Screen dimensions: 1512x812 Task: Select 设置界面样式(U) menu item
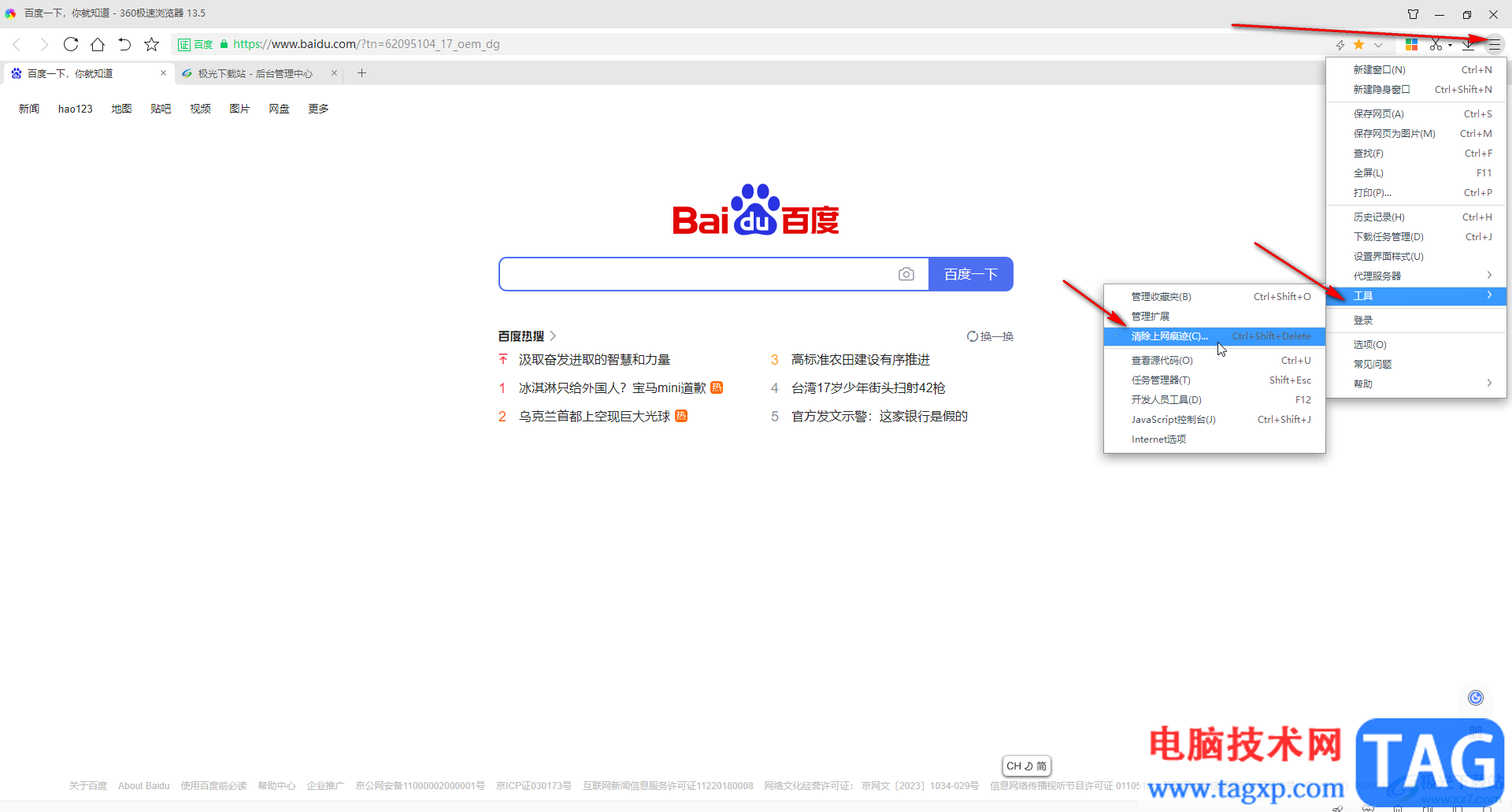[1417, 257]
